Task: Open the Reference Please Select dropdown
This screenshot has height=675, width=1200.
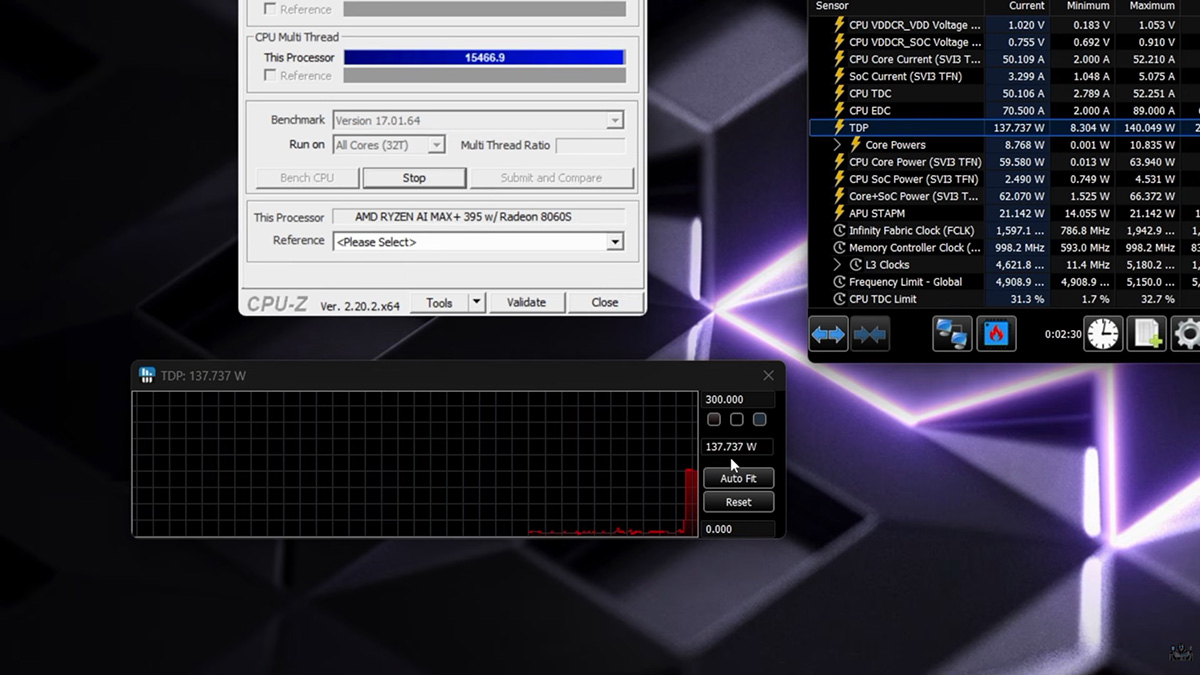Action: 615,242
